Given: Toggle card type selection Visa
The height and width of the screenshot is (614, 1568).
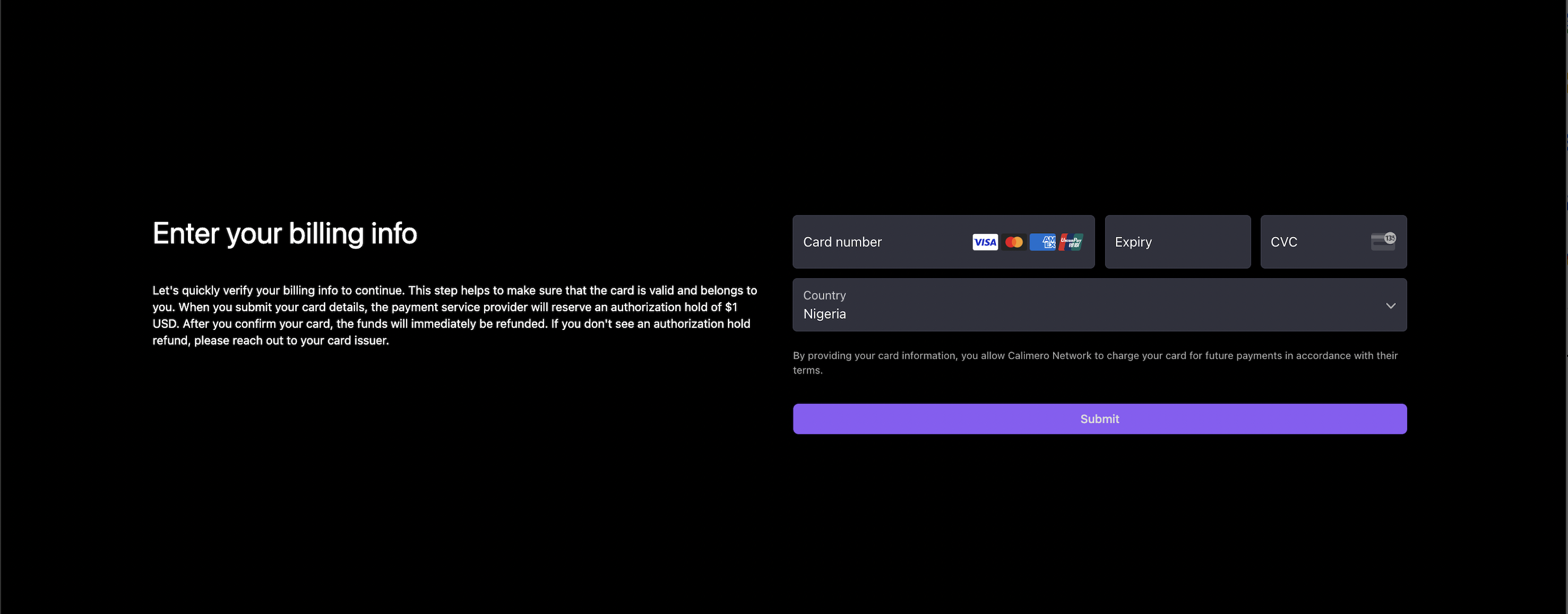Looking at the screenshot, I should 984,241.
